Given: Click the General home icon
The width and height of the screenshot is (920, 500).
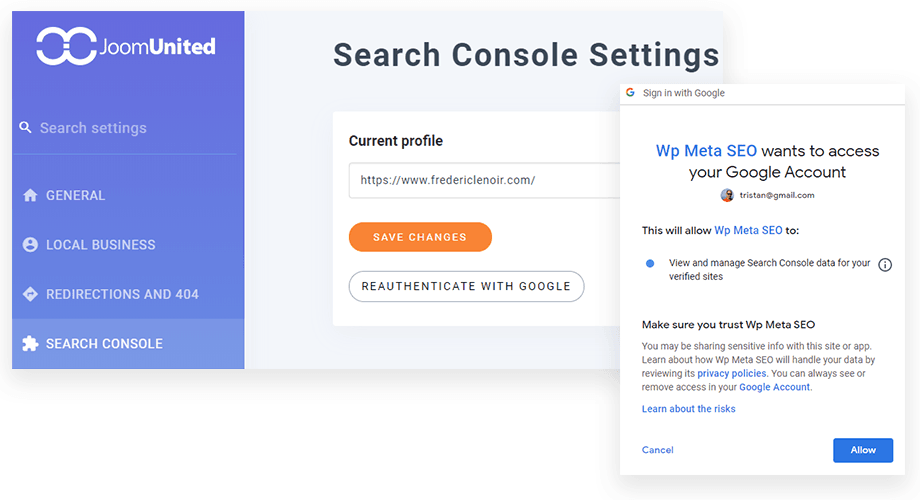Looking at the screenshot, I should [30, 195].
